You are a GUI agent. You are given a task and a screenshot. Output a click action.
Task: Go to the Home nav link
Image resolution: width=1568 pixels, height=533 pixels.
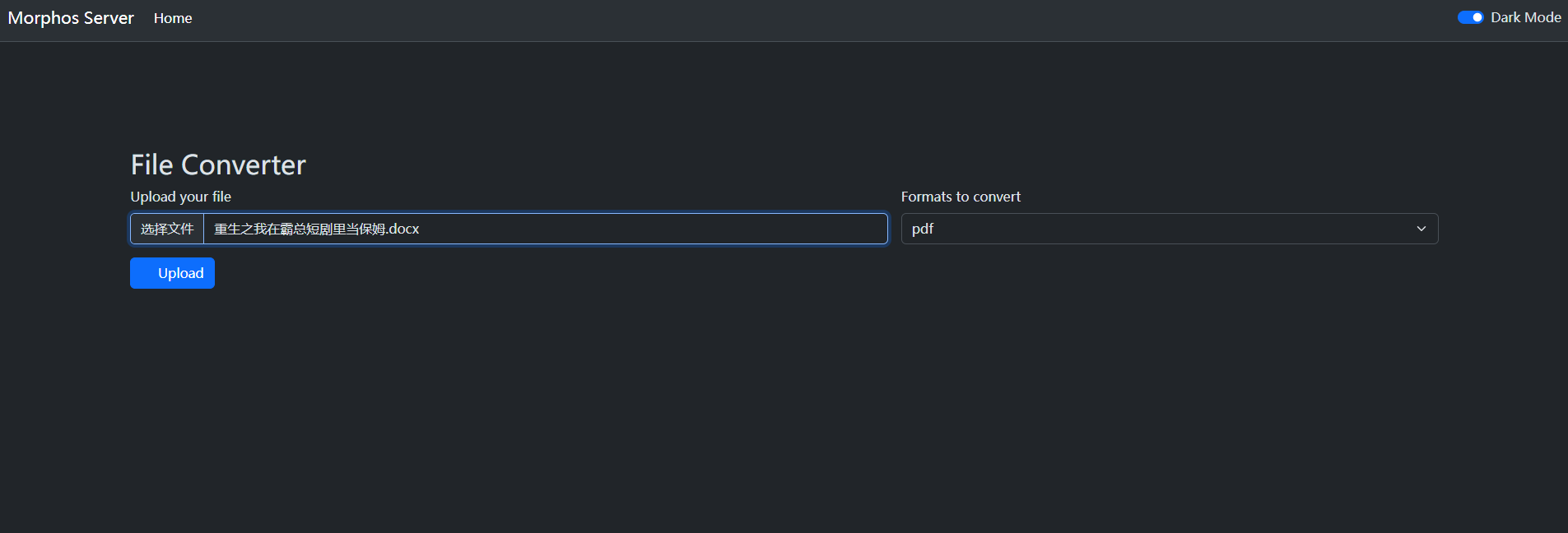tap(173, 18)
